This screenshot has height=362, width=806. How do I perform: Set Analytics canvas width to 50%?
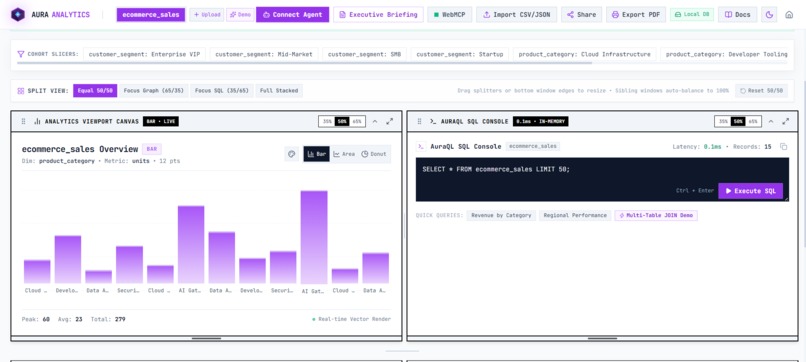click(342, 121)
